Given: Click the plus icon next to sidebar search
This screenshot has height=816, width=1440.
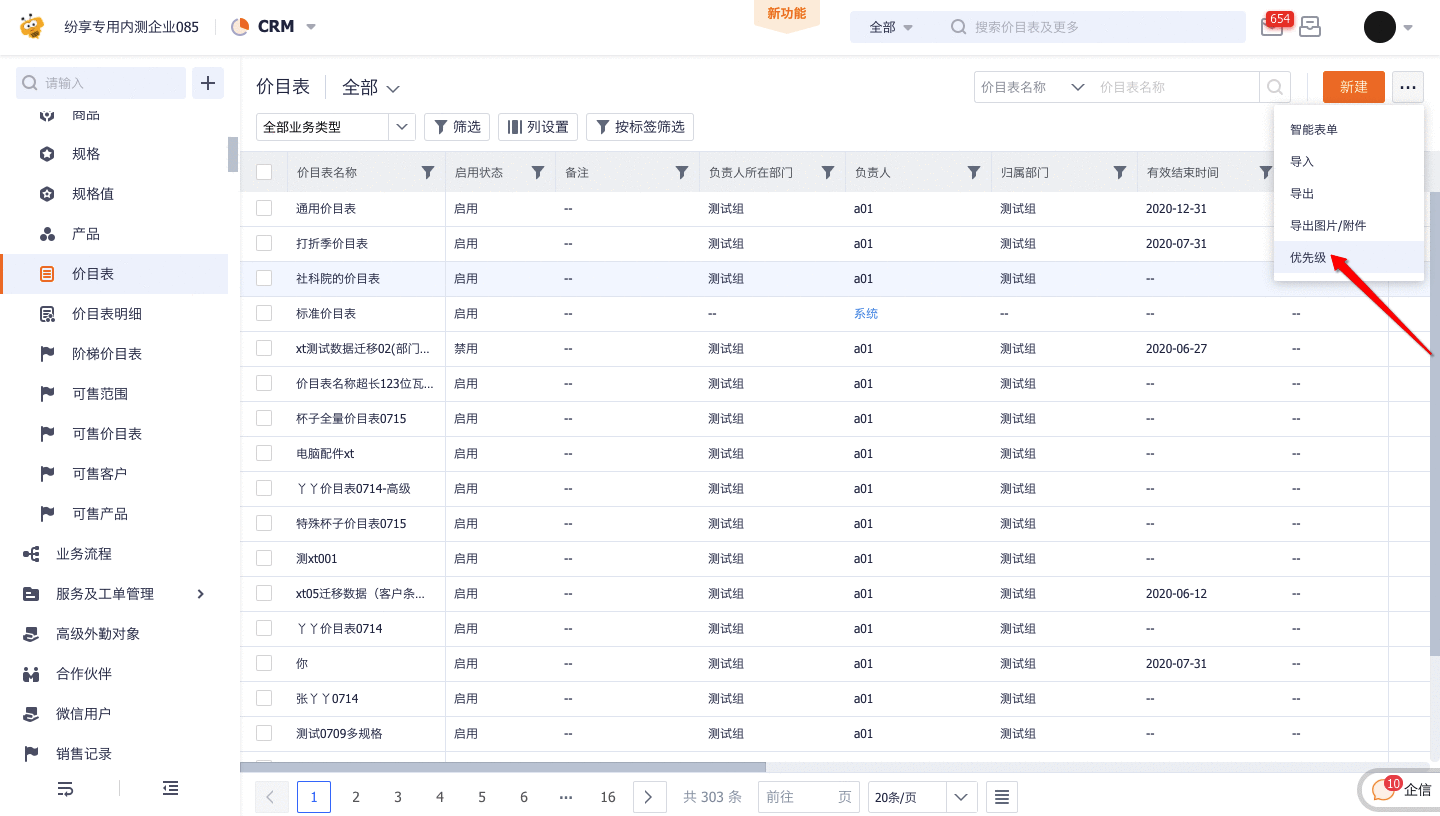Looking at the screenshot, I should pyautogui.click(x=208, y=83).
